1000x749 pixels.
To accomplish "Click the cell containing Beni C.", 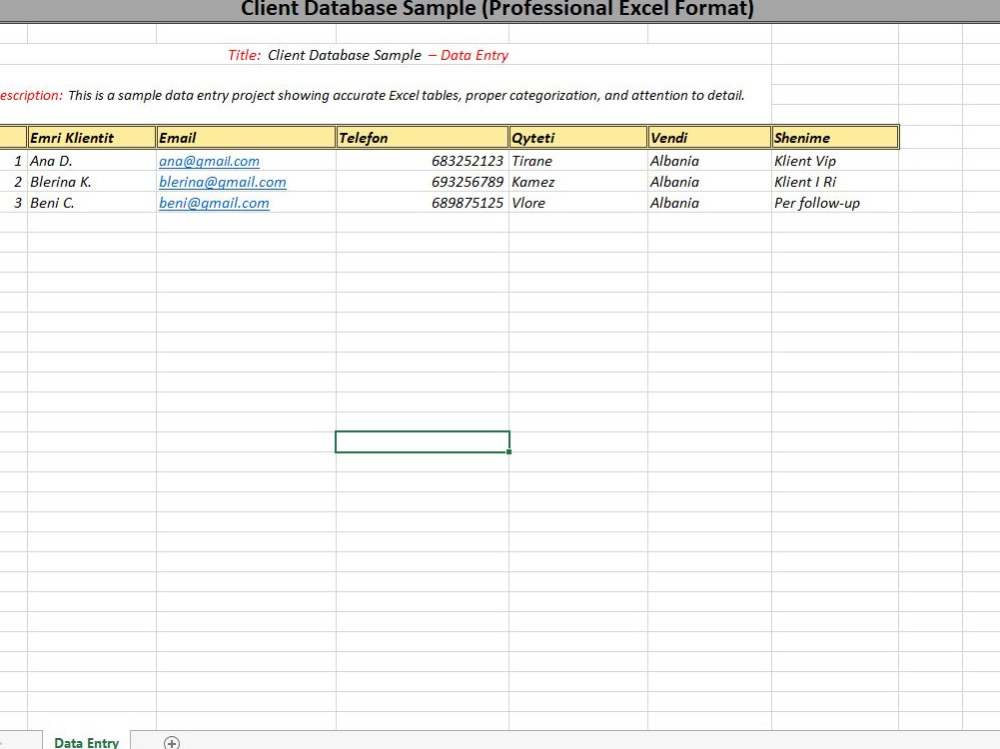I will click(x=92, y=203).
